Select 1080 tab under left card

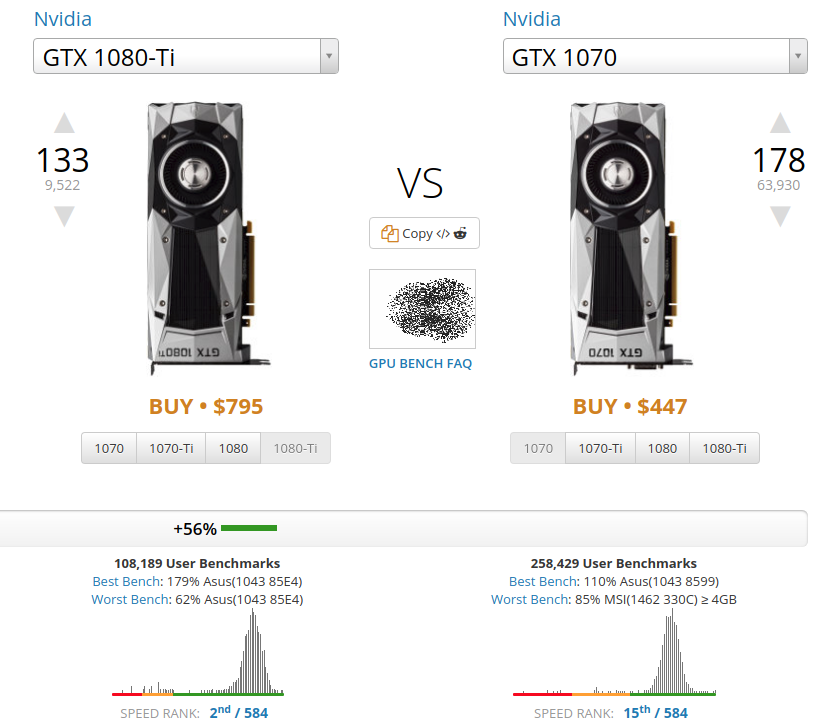(x=233, y=448)
